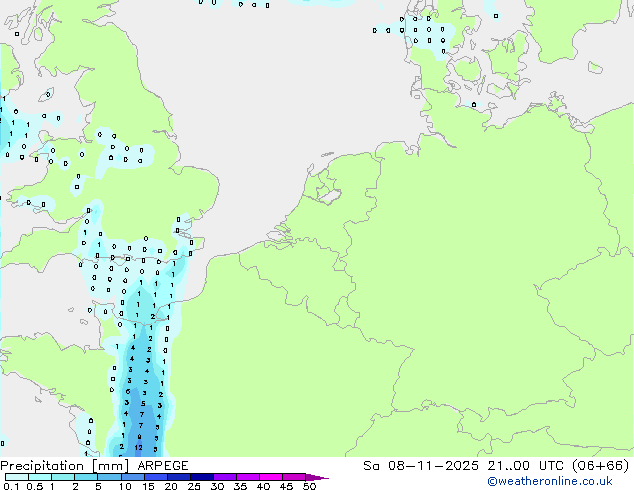
Task: Select the legend swatch between 35 and 40
Action: click(247, 477)
